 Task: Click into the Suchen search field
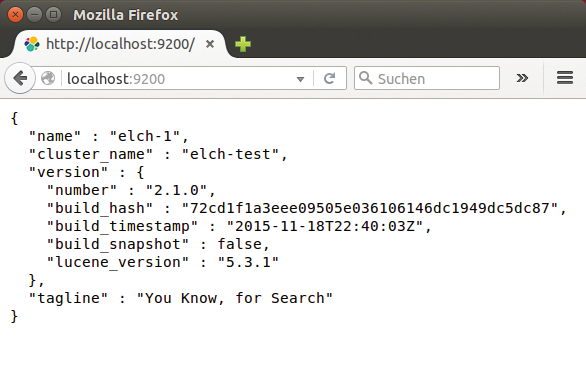point(427,78)
